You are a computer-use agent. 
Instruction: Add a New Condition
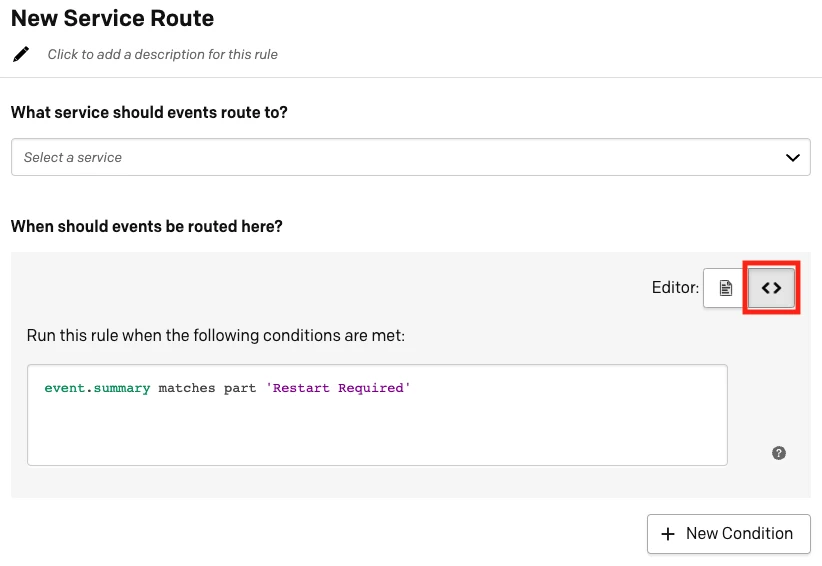click(x=729, y=534)
